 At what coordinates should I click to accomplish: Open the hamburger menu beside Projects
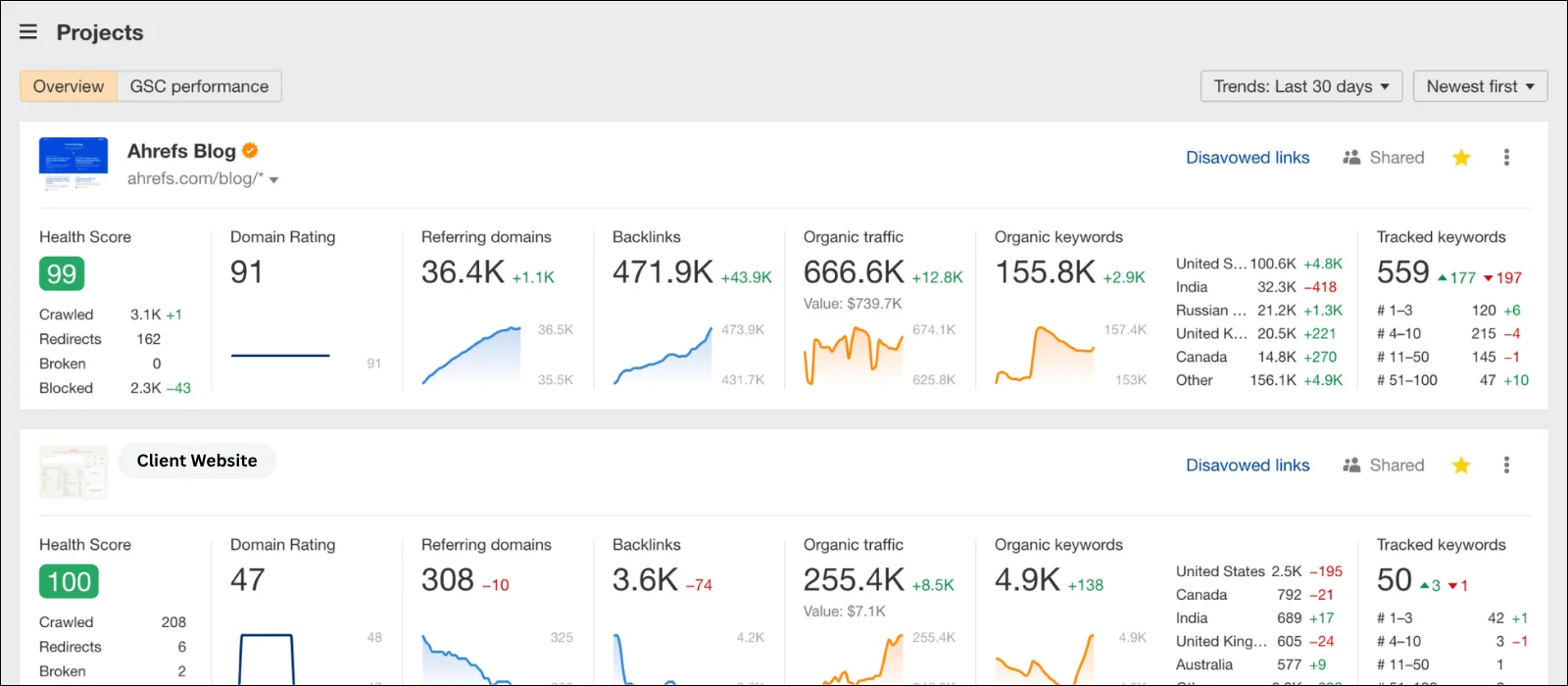pos(28,32)
